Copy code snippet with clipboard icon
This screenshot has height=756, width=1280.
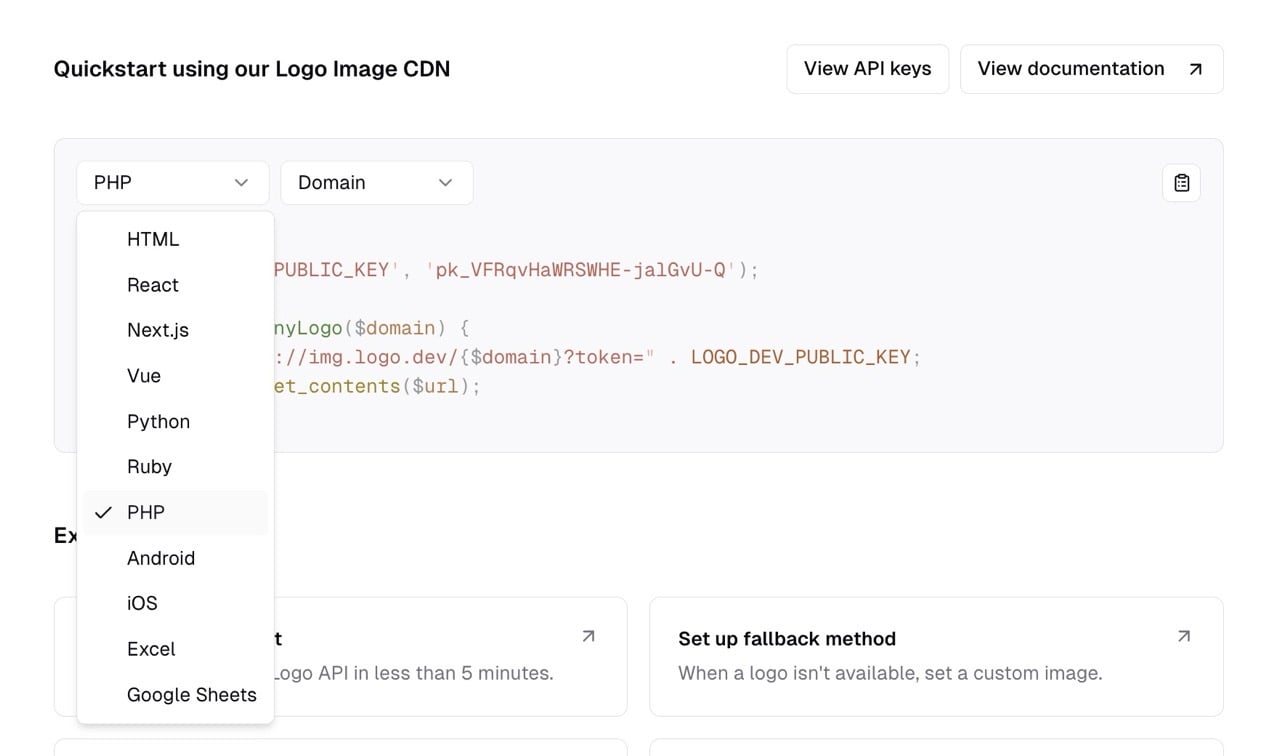point(1181,183)
